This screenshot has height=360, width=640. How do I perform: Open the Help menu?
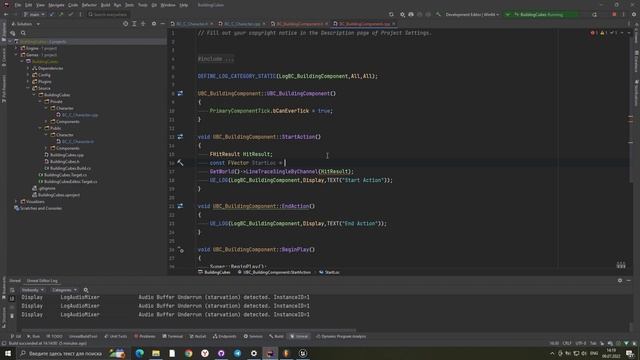coord(184,5)
